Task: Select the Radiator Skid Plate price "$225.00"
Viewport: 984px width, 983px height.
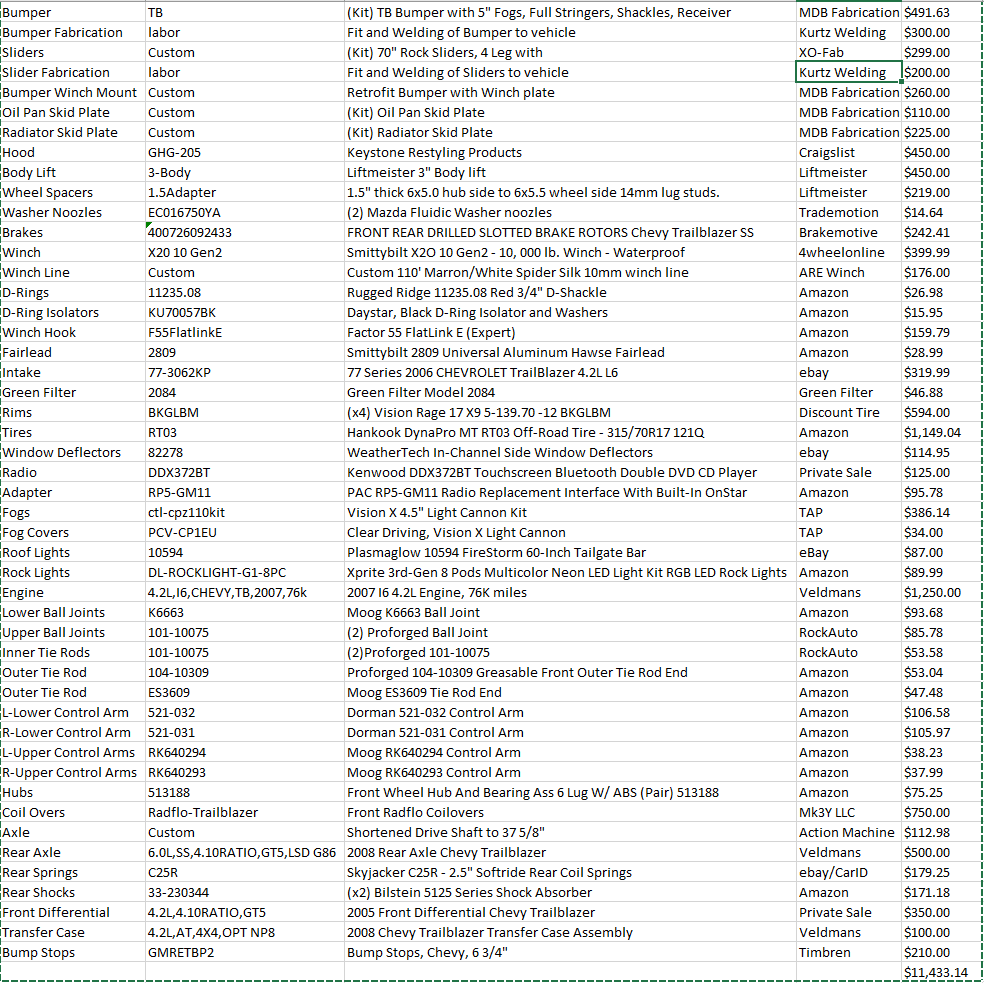Action: coord(942,132)
